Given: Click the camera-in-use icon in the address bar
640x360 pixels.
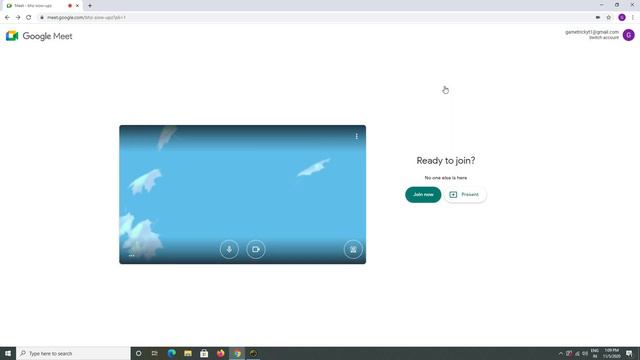Looking at the screenshot, I should pos(598,18).
